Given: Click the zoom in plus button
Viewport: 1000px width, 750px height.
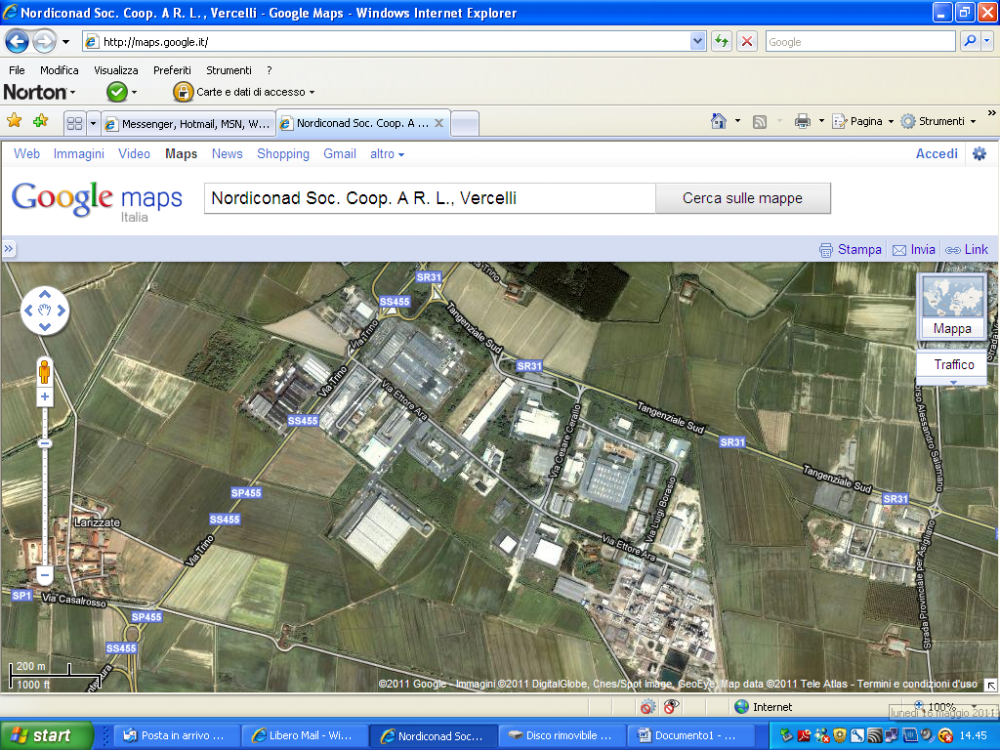Looking at the screenshot, I should 45,397.
